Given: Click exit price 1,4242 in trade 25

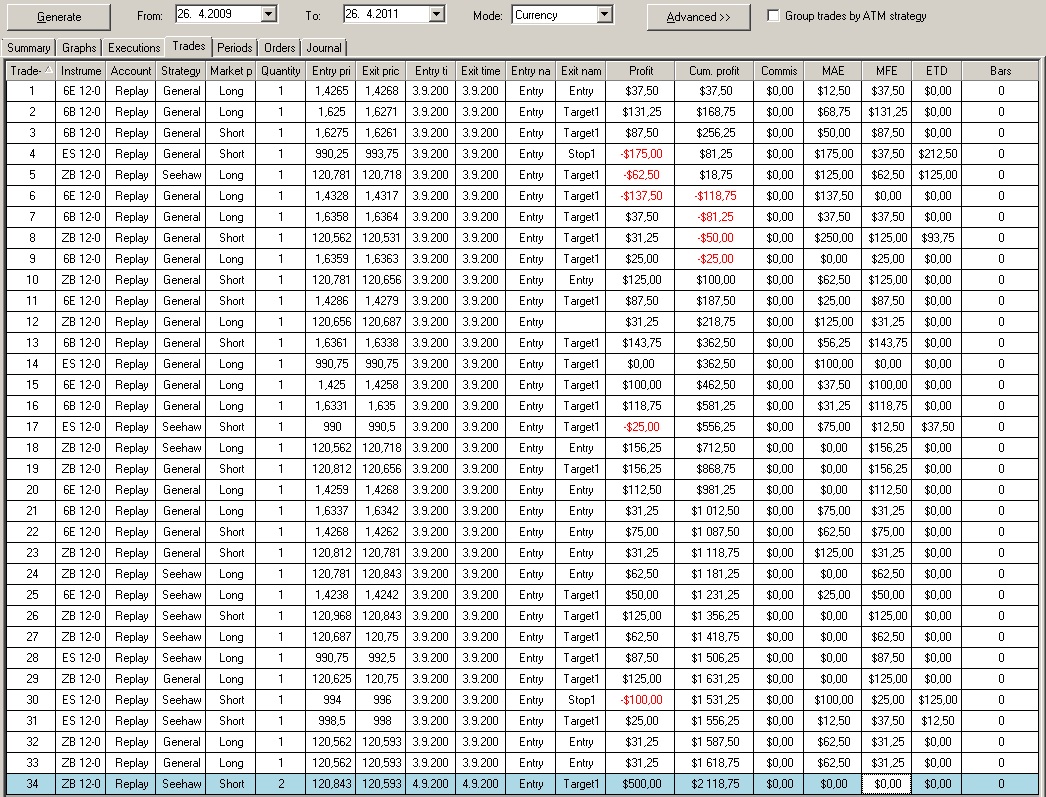Looking at the screenshot, I should point(382,595).
